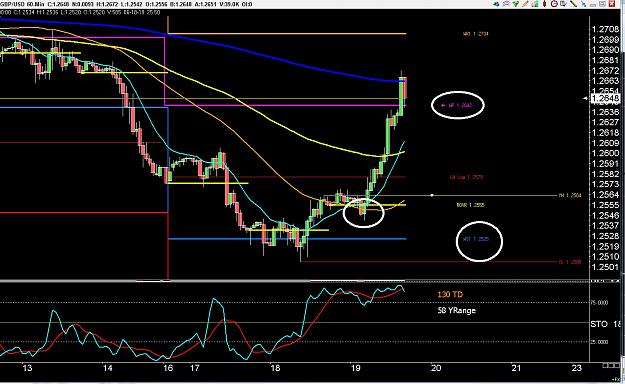Screen dimensions: 625x384
Task: Click date 16 on the time axis
Action: point(168,368)
